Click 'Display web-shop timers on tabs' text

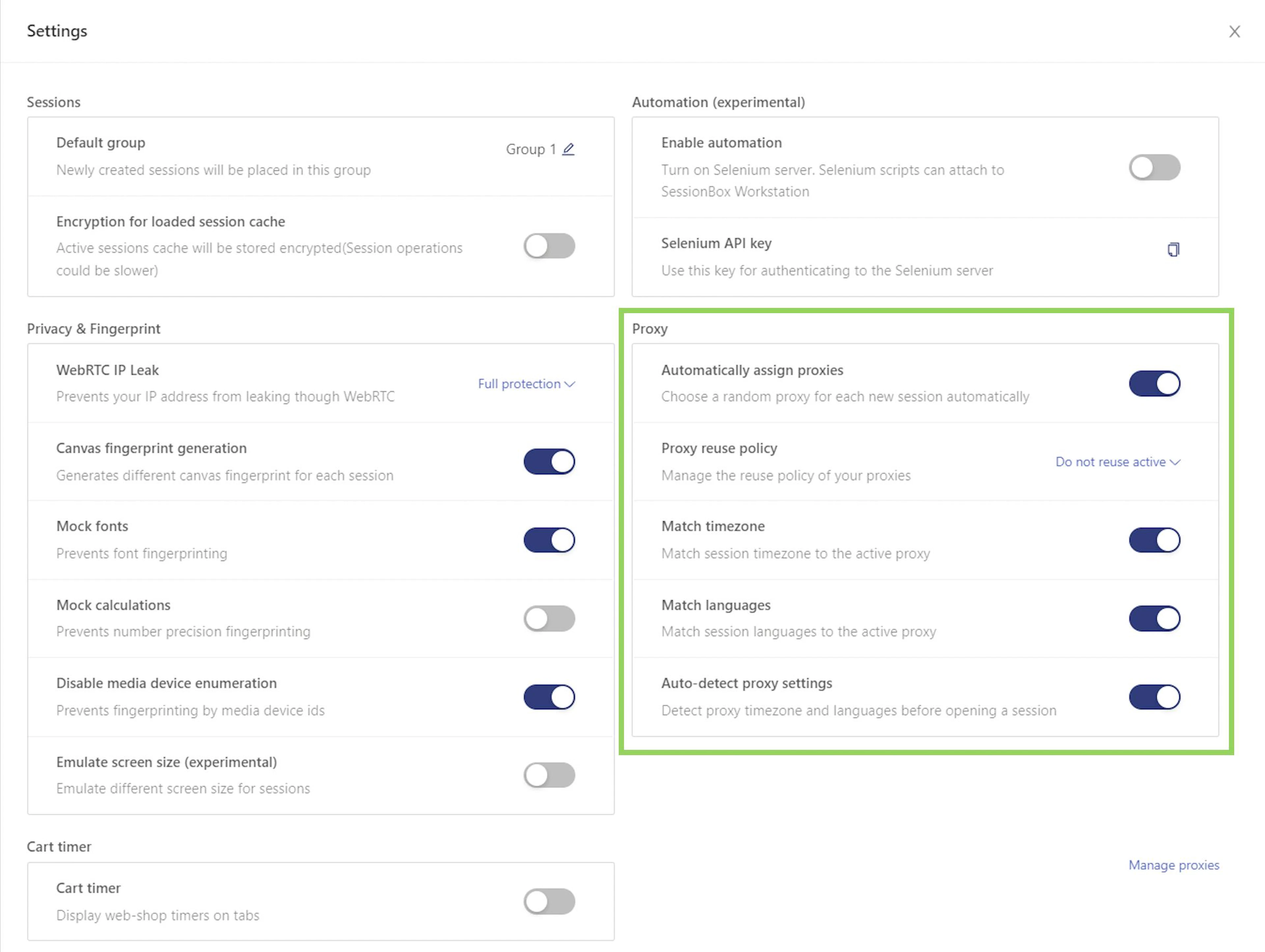click(158, 915)
